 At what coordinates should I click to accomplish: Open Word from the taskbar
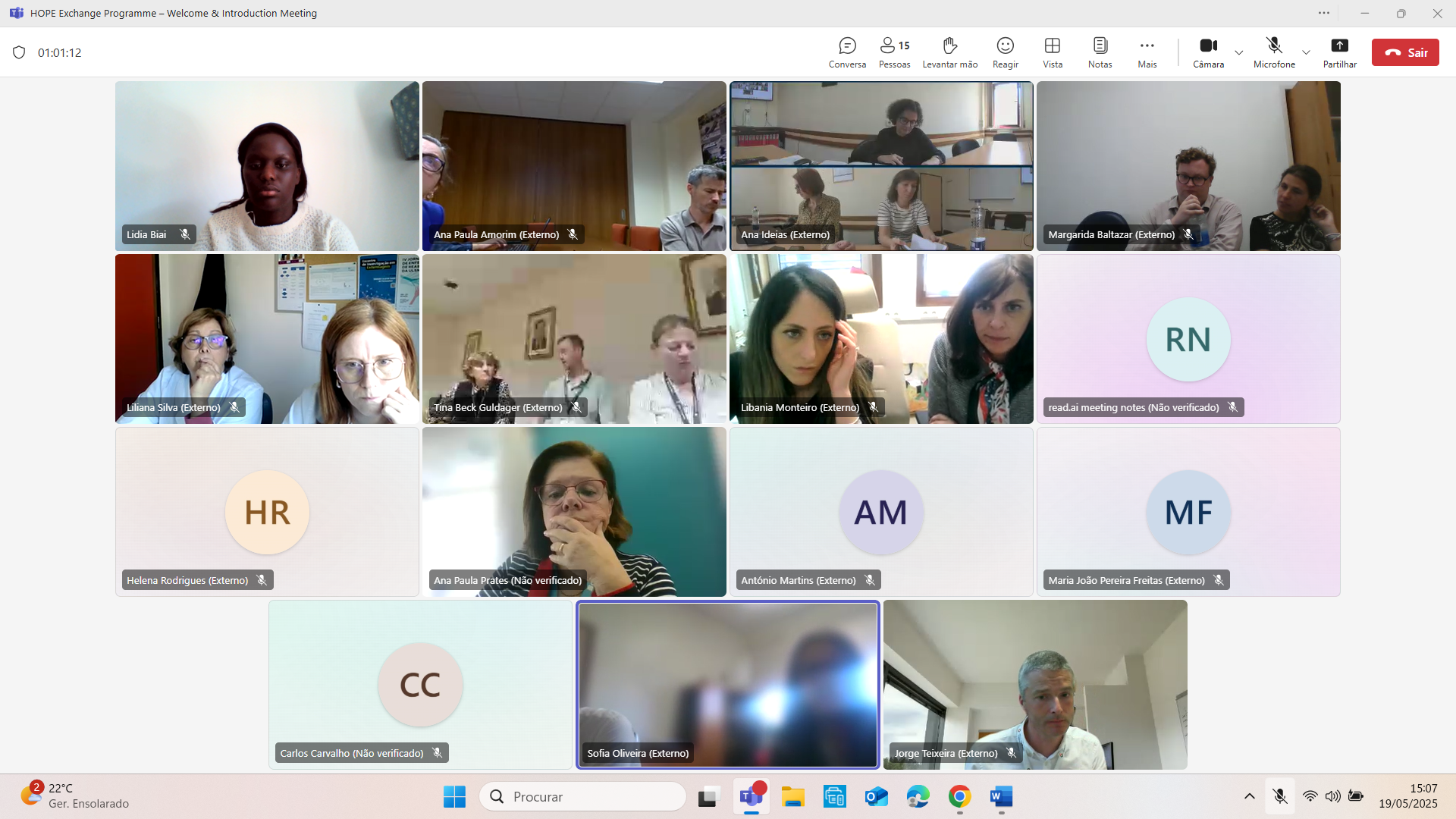1001,796
